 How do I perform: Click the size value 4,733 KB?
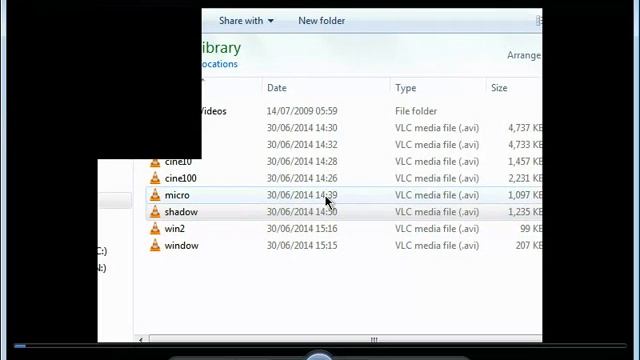(525, 145)
